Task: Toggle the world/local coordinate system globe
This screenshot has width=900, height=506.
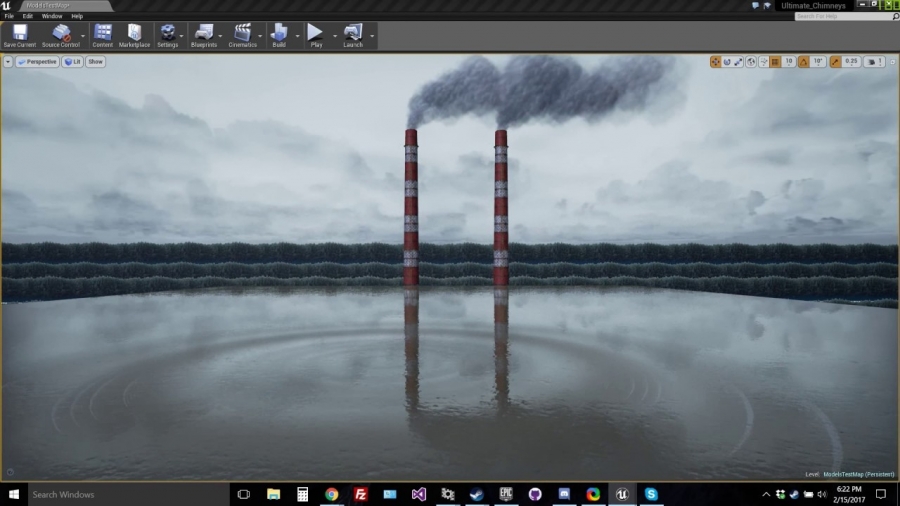Action: click(751, 61)
